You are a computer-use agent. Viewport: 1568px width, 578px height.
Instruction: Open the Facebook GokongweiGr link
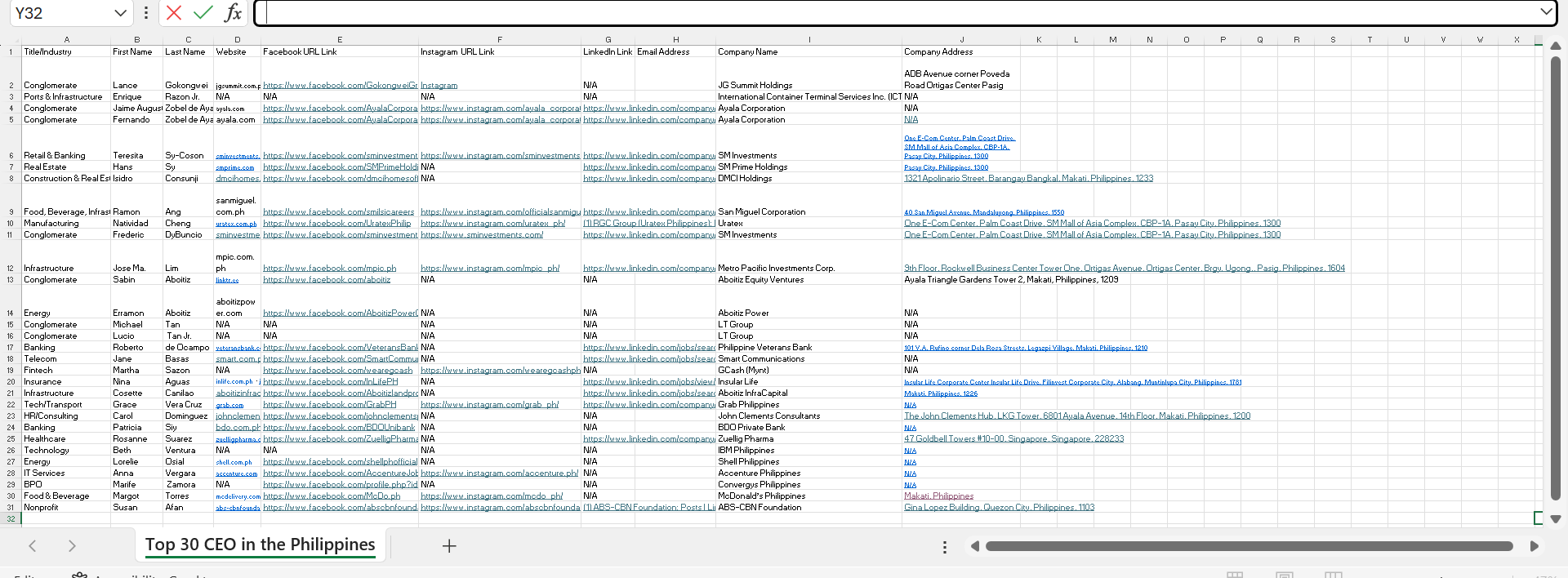pos(340,85)
